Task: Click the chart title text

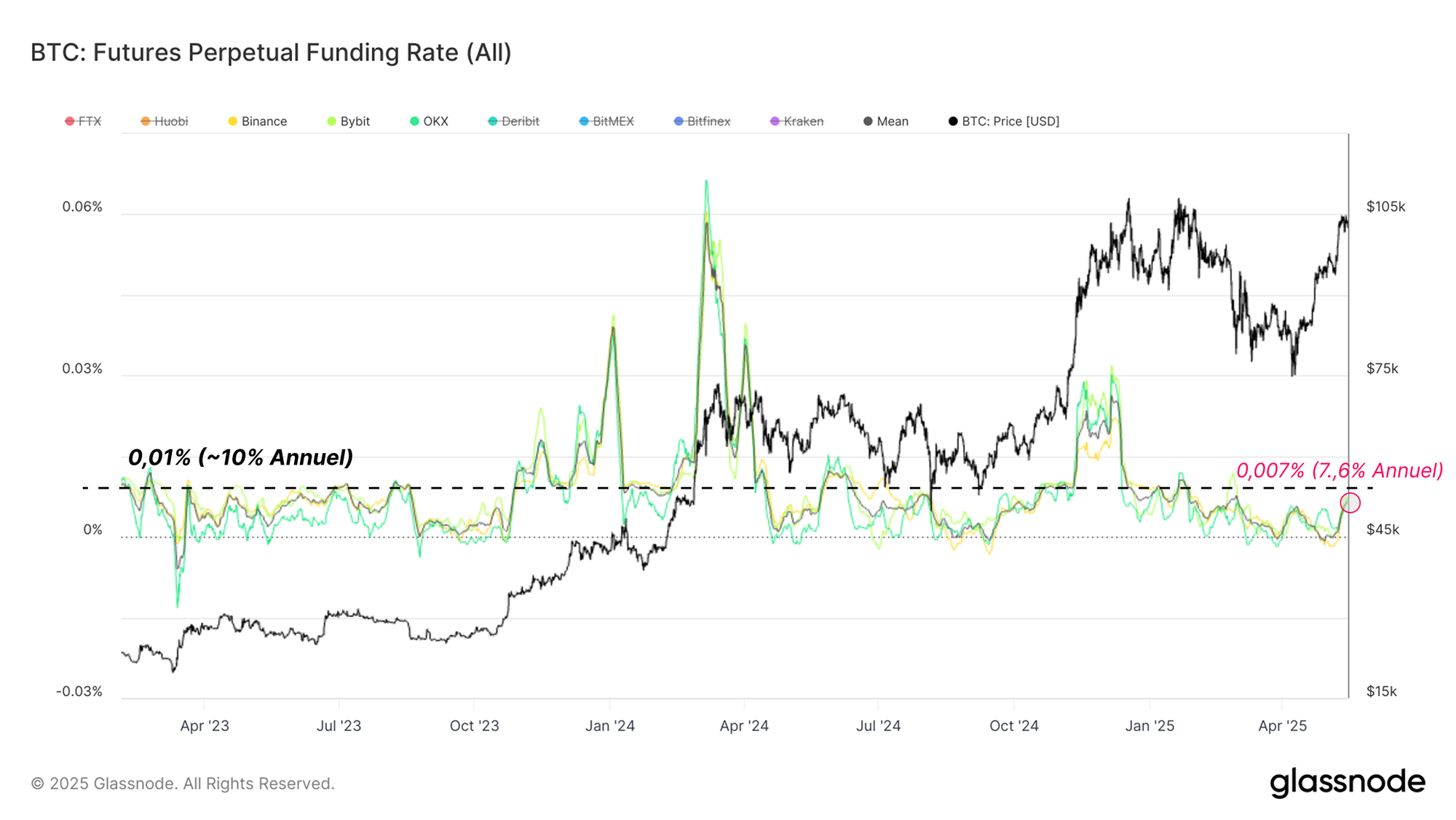Action: (x=271, y=52)
